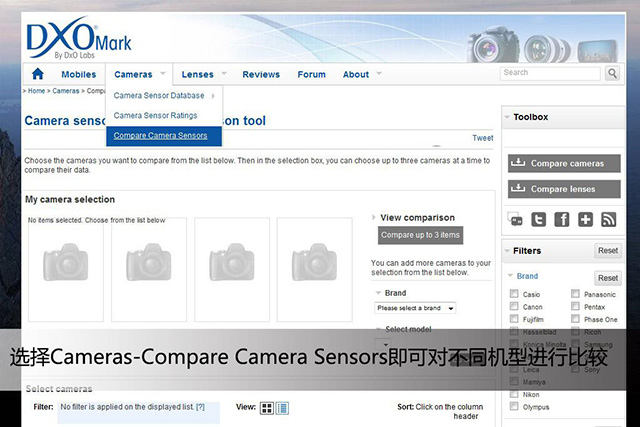Switch to grid view icon
The width and height of the screenshot is (640, 427).
[x=267, y=408]
